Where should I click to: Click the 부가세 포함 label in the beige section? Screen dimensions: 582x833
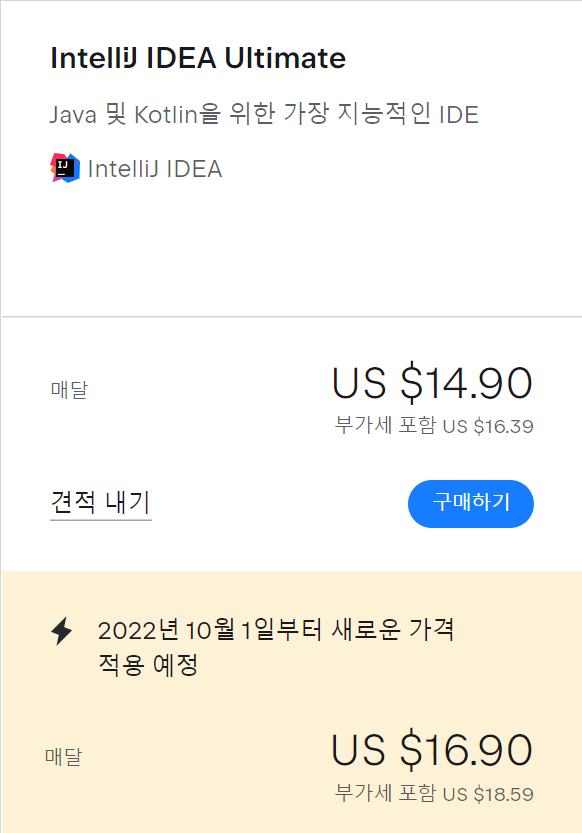385,793
